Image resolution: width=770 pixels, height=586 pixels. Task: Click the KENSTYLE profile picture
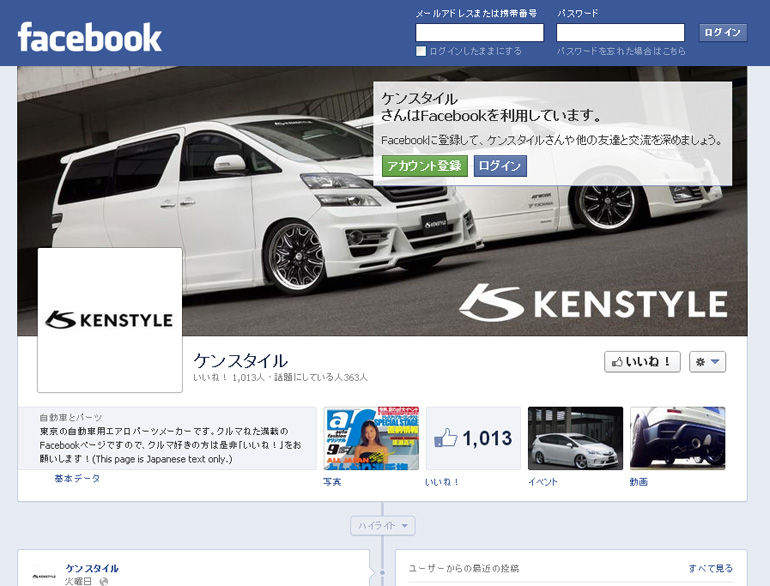coord(110,320)
